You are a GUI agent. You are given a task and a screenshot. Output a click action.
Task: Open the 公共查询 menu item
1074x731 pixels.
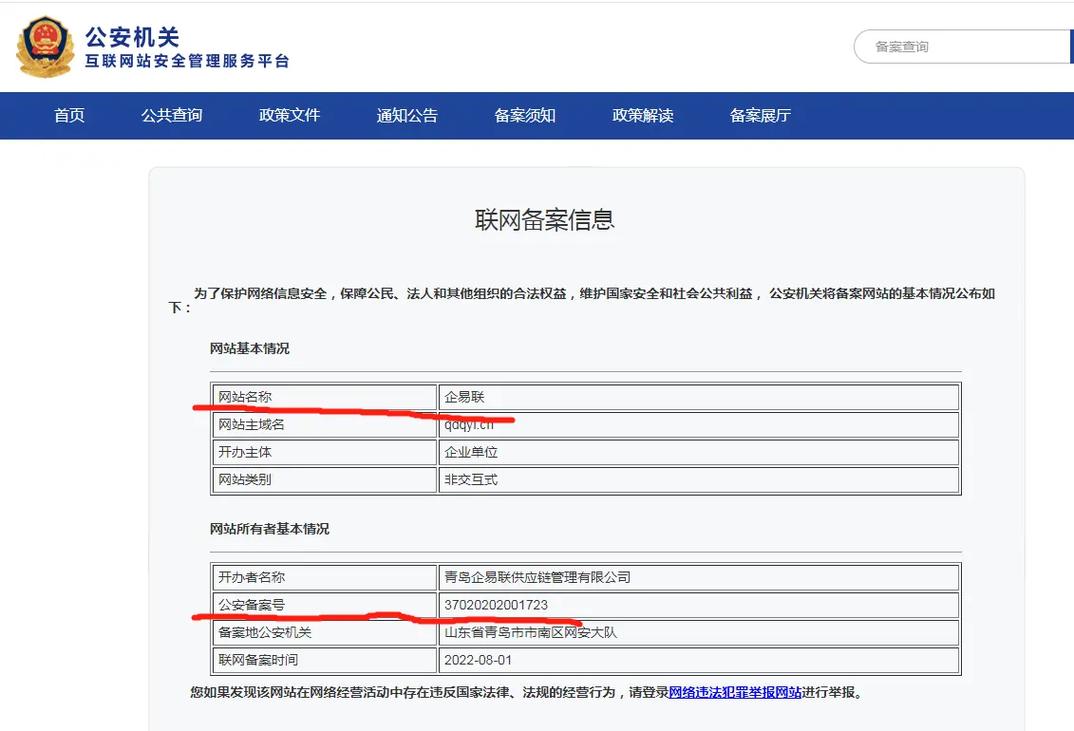tap(172, 115)
